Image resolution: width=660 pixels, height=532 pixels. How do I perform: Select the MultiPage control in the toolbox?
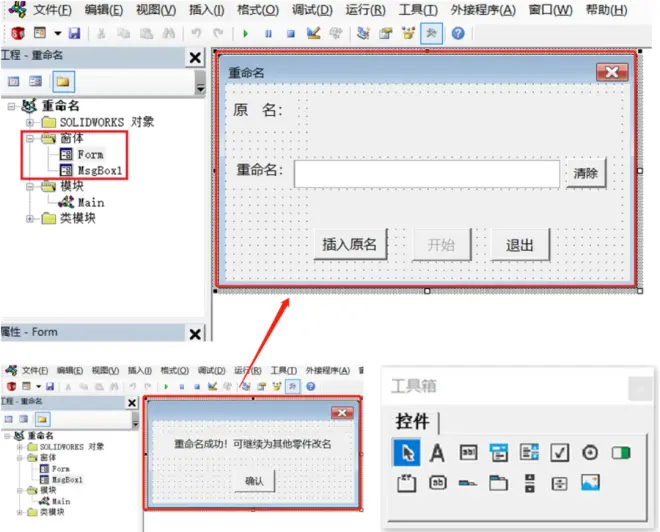click(498, 483)
